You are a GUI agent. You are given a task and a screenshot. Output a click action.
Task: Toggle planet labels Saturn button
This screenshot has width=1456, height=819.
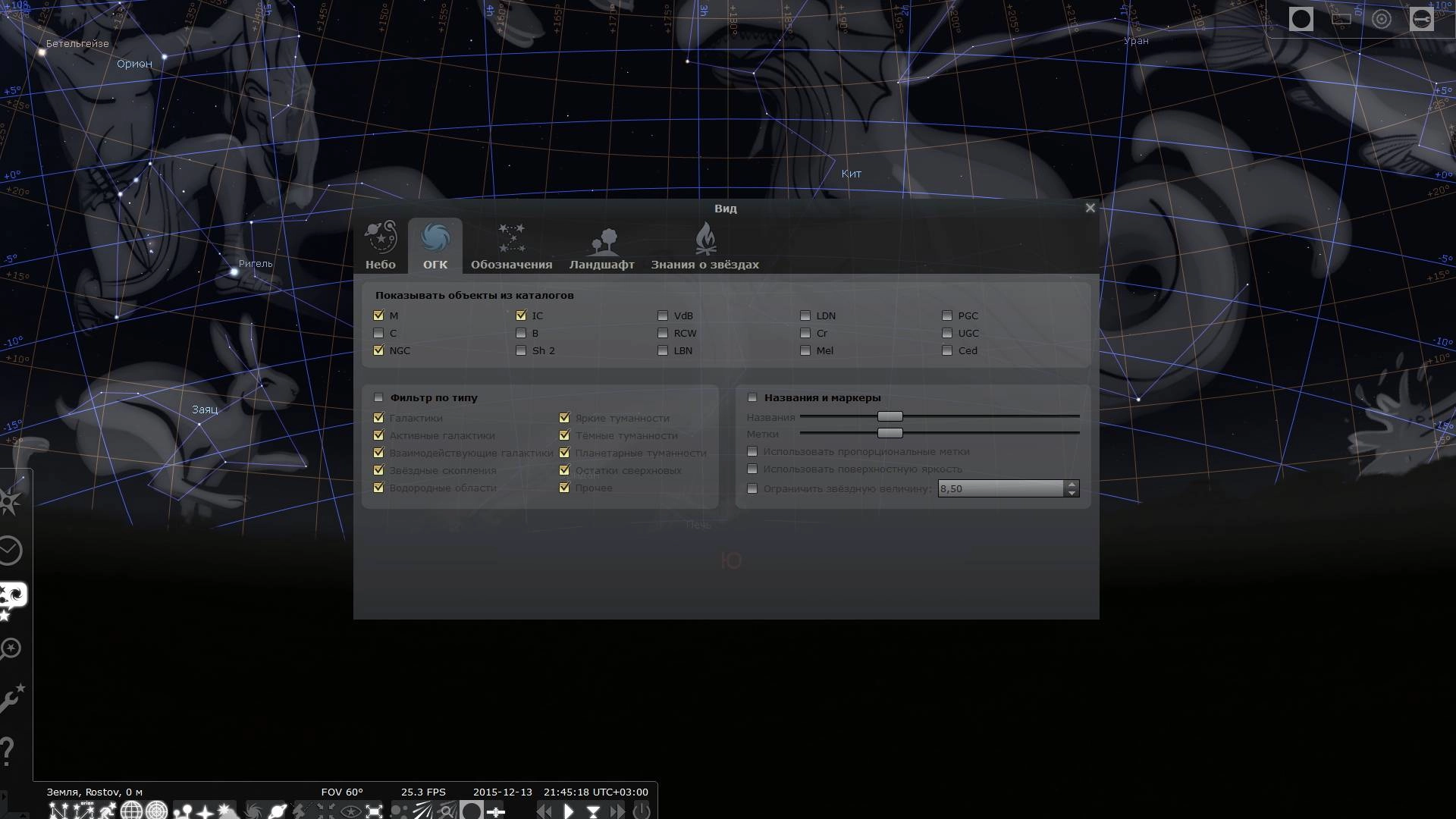point(278,810)
